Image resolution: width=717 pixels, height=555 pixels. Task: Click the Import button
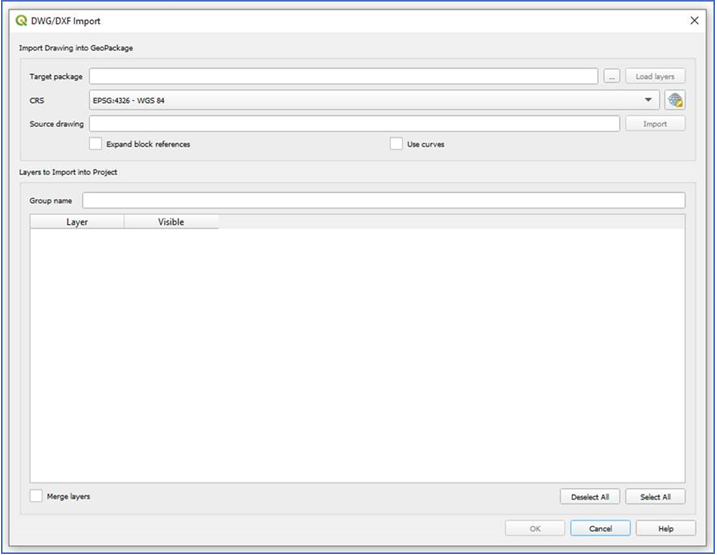click(x=655, y=124)
